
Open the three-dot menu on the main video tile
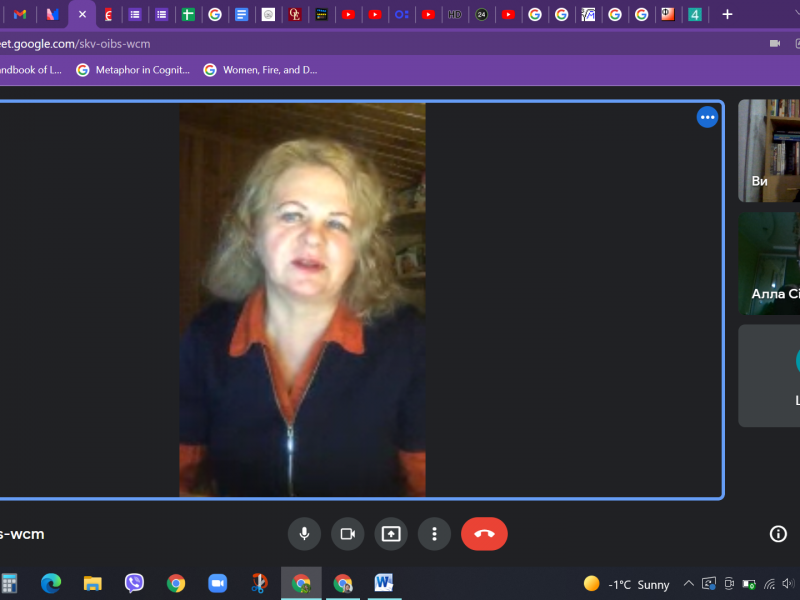point(707,118)
